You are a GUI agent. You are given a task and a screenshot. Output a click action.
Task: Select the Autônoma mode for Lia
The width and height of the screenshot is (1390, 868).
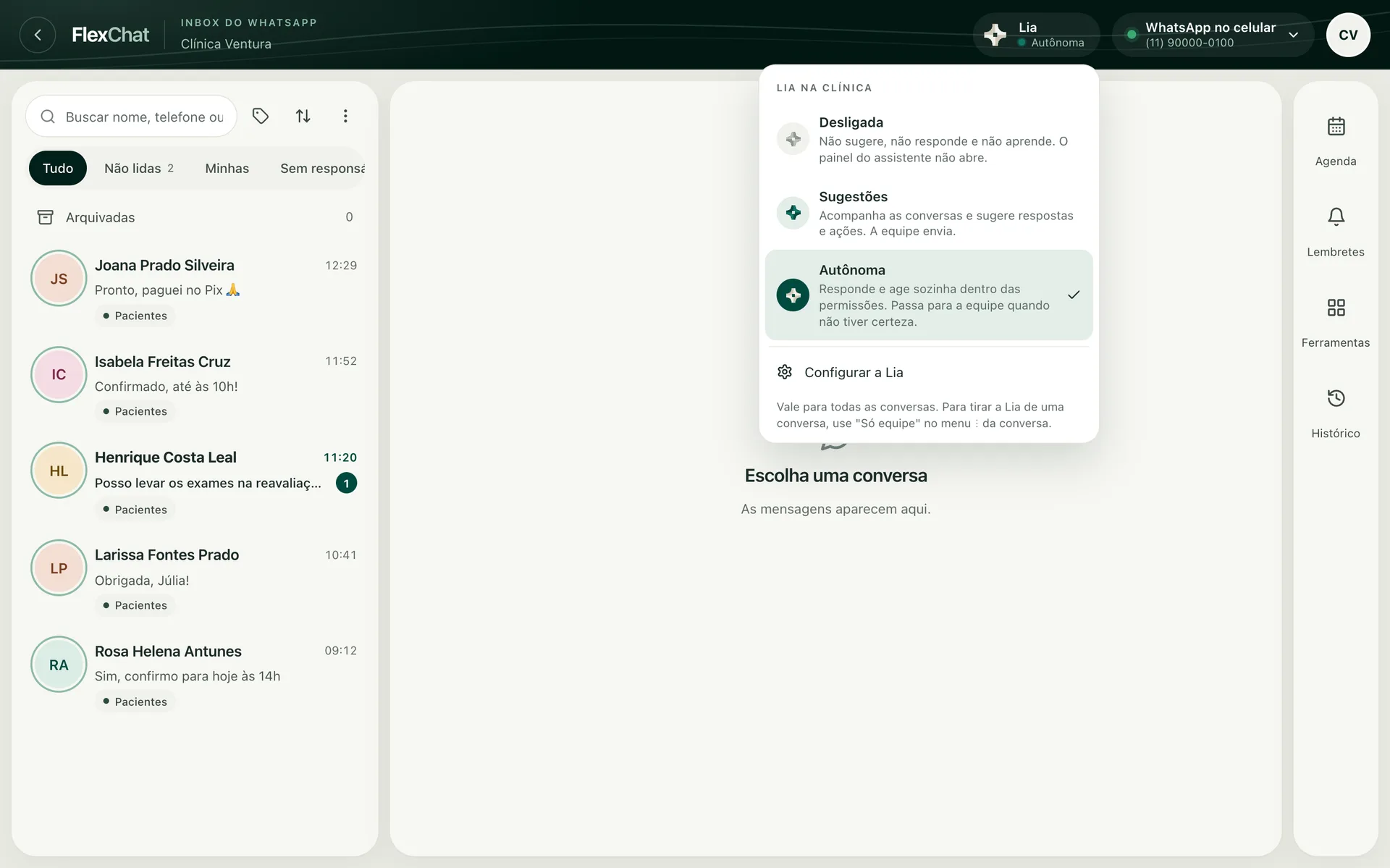pos(929,295)
